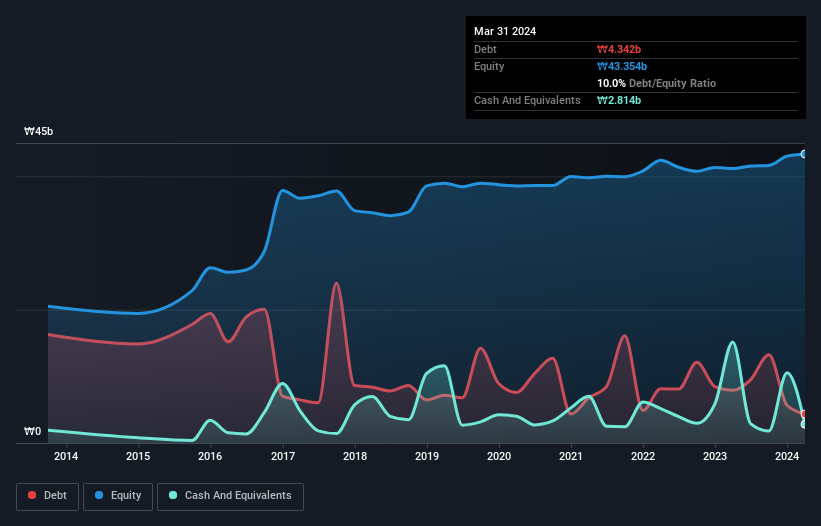Toggle the Debt legend button

48,496
